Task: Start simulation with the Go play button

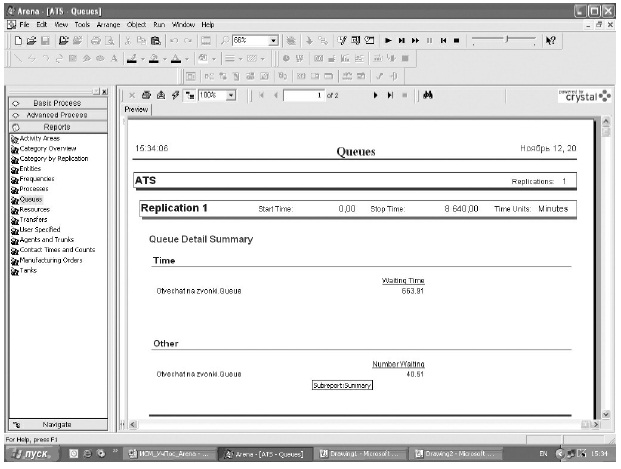Action: [388, 40]
